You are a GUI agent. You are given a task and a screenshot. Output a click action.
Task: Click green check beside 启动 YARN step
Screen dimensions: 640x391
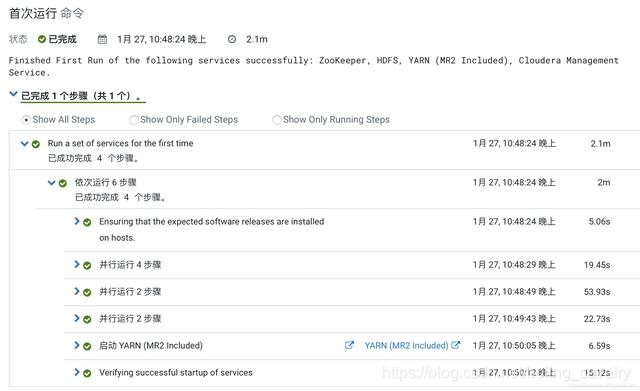87,346
